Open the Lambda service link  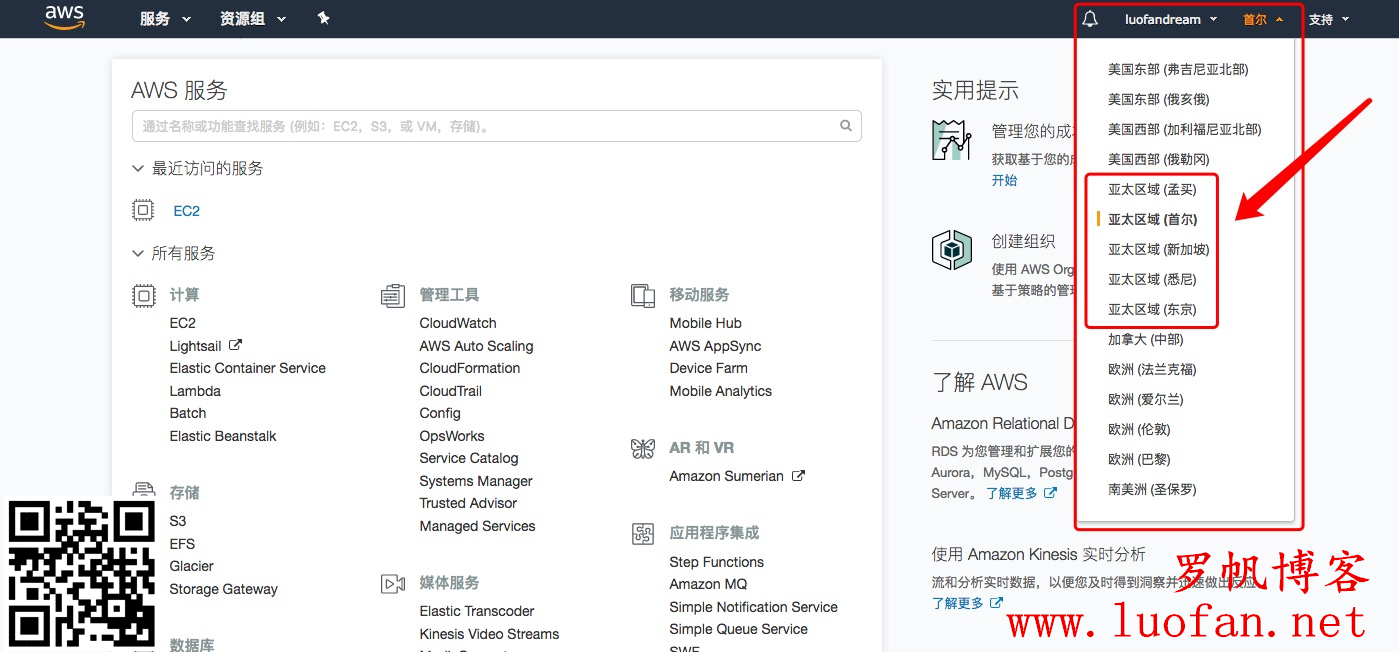[195, 391]
